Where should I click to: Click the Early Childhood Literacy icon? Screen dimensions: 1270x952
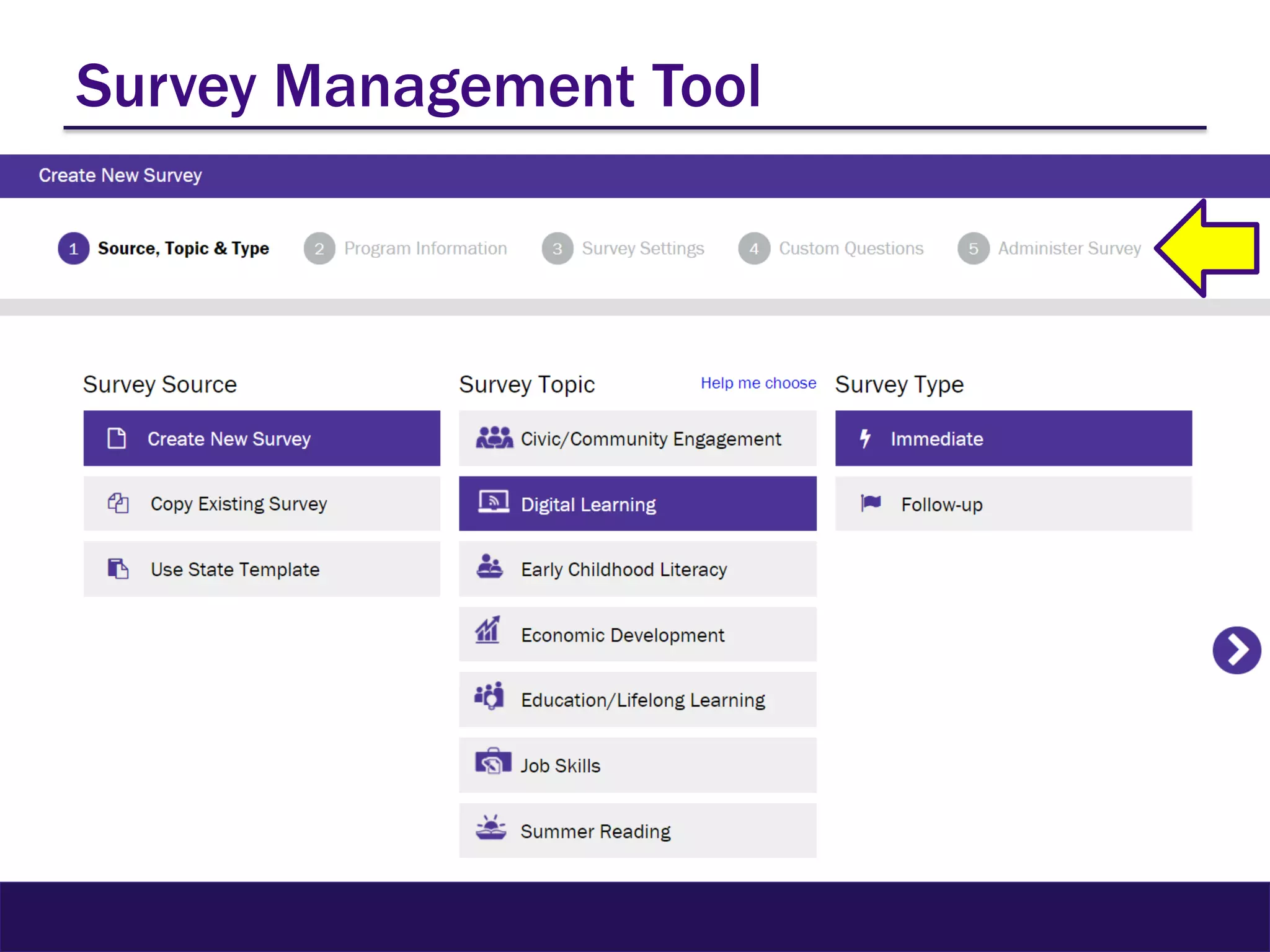[x=490, y=565]
